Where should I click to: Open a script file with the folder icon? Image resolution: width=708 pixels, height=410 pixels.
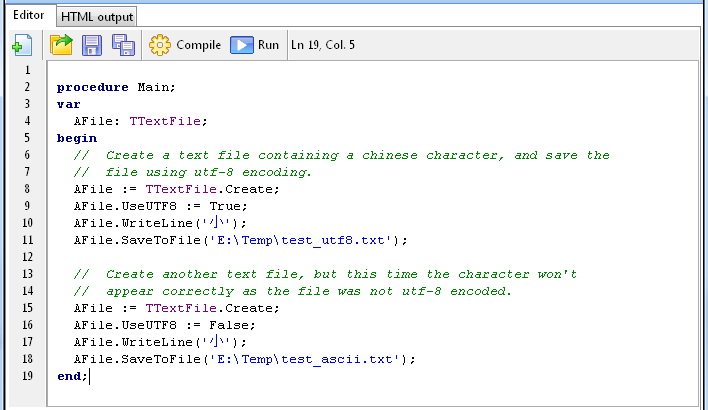tap(61, 45)
